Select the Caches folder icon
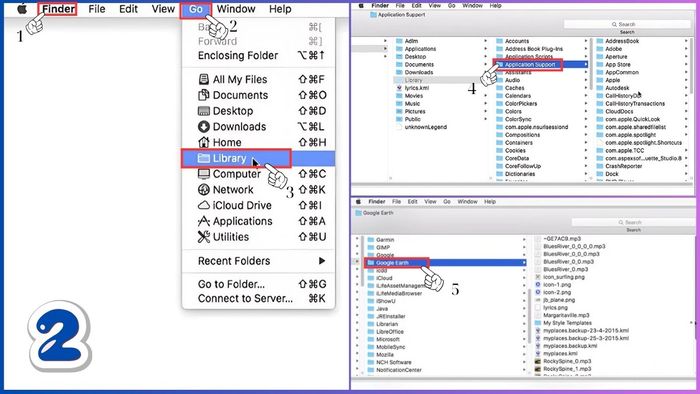This screenshot has height=394, width=700. 500,88
